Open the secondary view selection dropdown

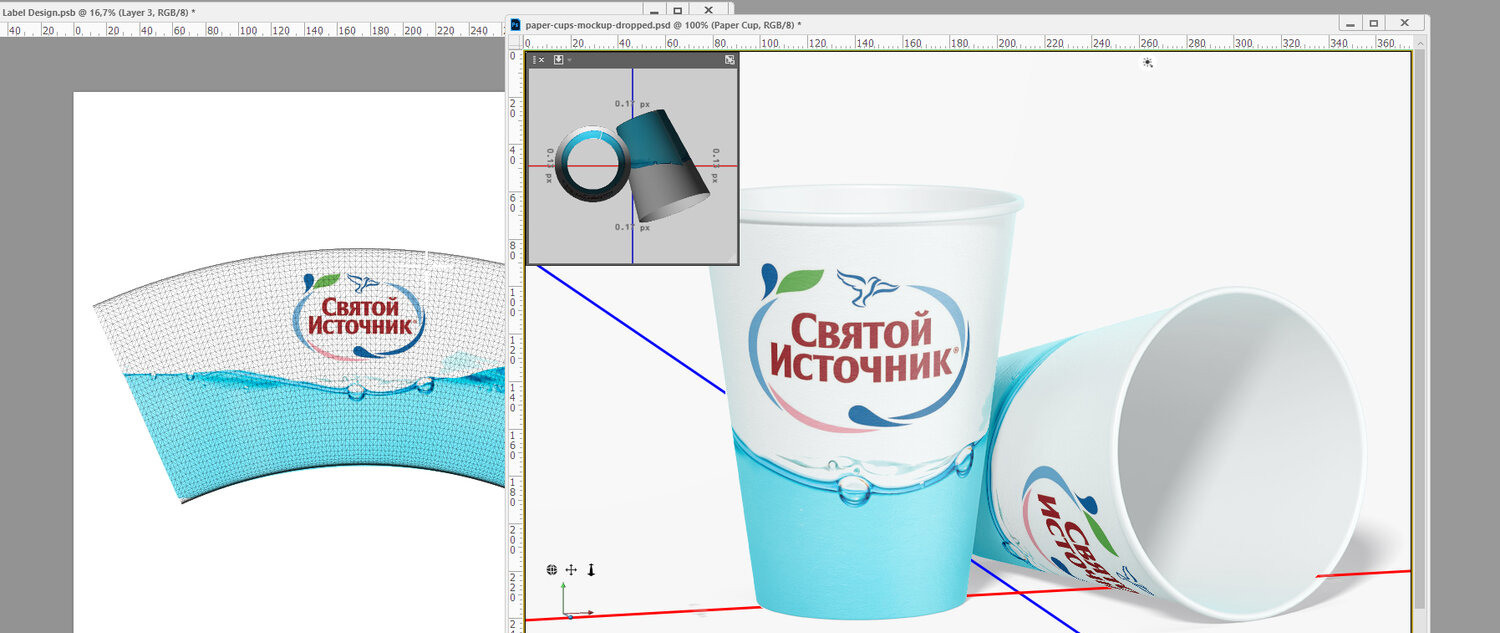coord(560,60)
